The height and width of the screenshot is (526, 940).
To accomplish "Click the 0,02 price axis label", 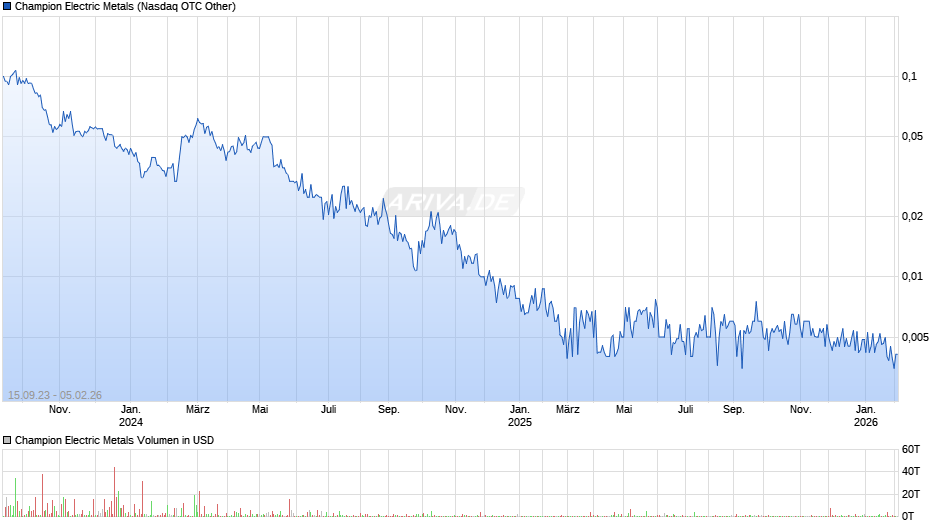I will click(912, 216).
